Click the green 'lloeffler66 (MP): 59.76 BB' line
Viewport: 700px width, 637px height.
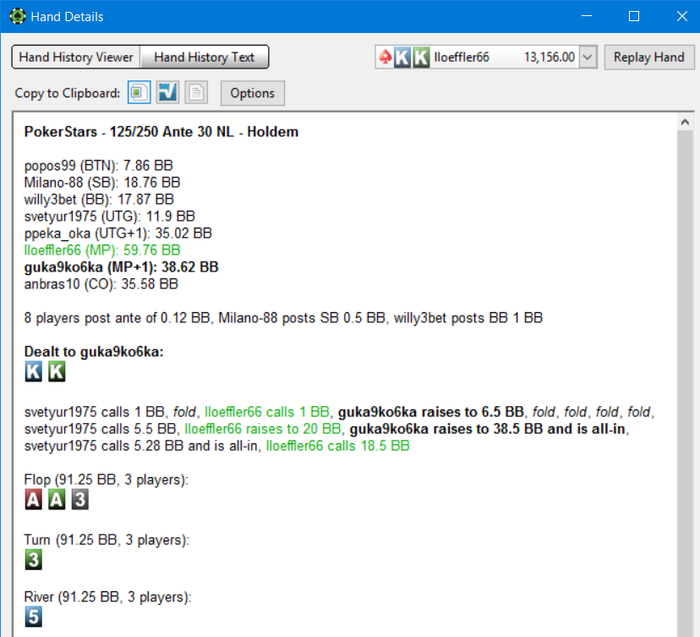click(x=102, y=250)
